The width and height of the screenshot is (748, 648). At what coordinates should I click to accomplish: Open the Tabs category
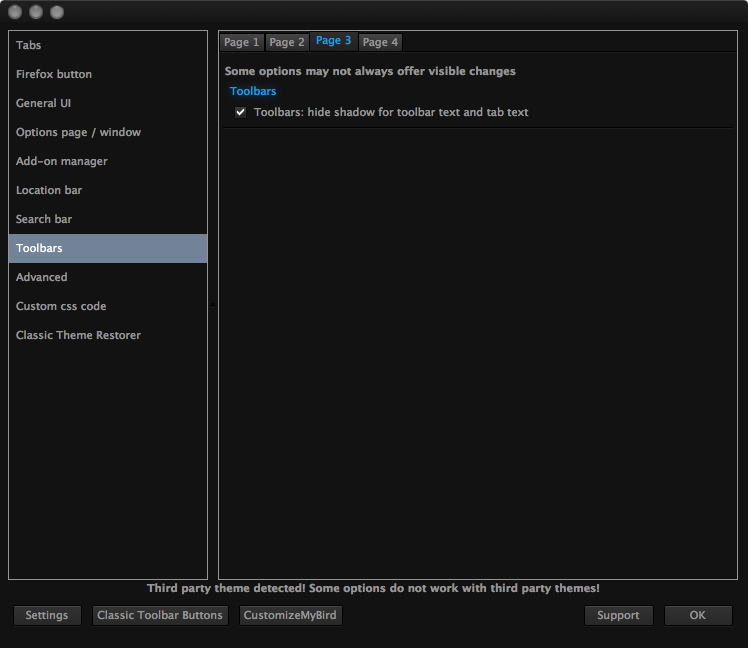point(108,45)
